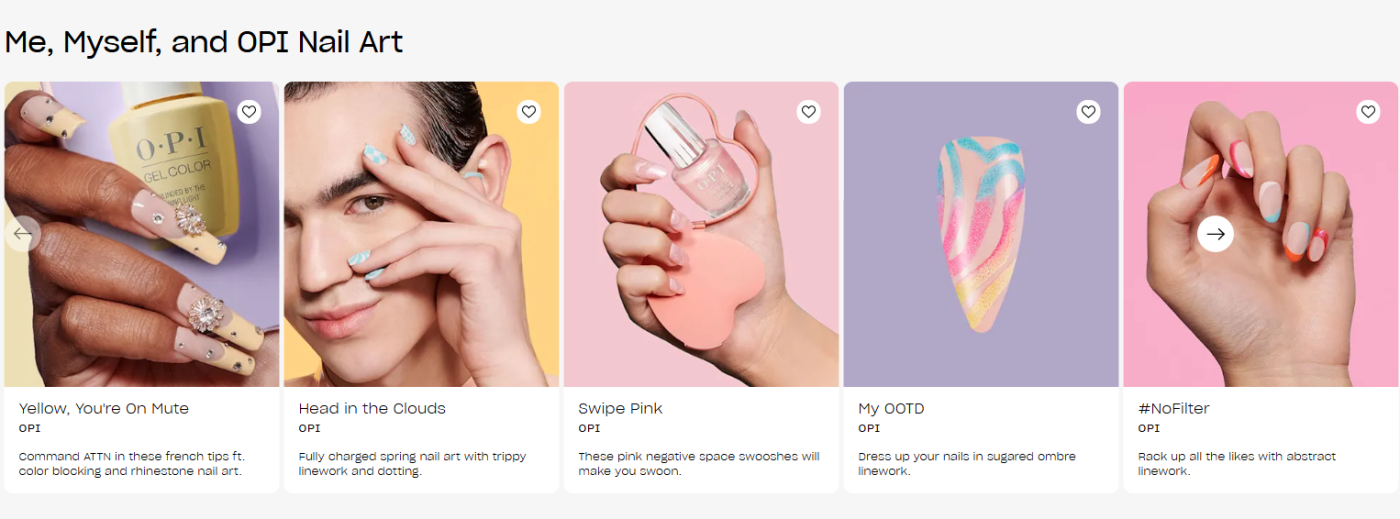
Task: Favorite the Yellow, You're On Mute look
Action: click(x=249, y=112)
